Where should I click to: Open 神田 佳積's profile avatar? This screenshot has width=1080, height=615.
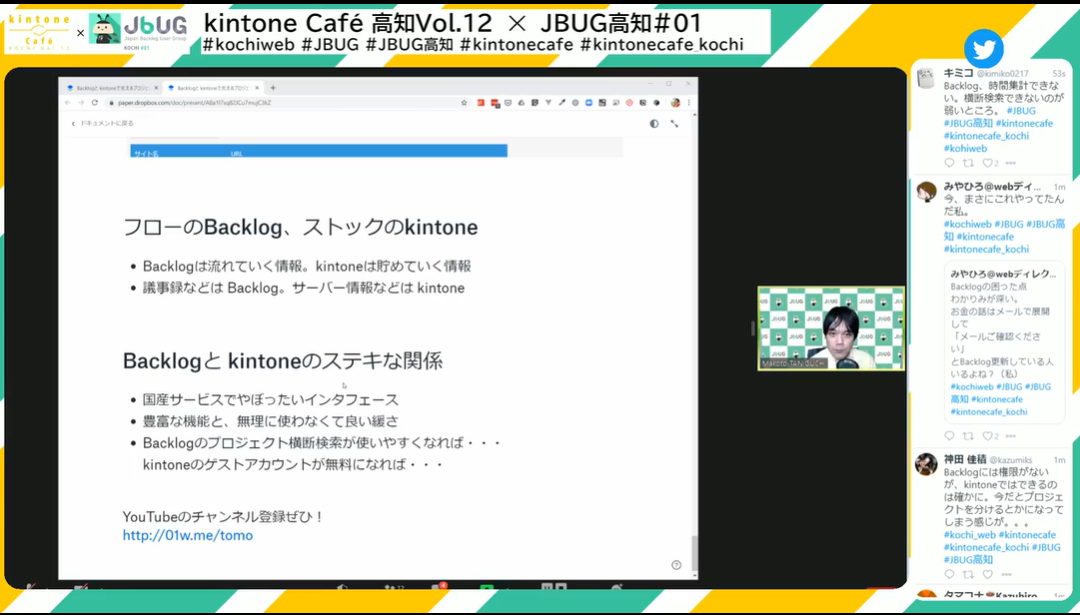tap(926, 464)
